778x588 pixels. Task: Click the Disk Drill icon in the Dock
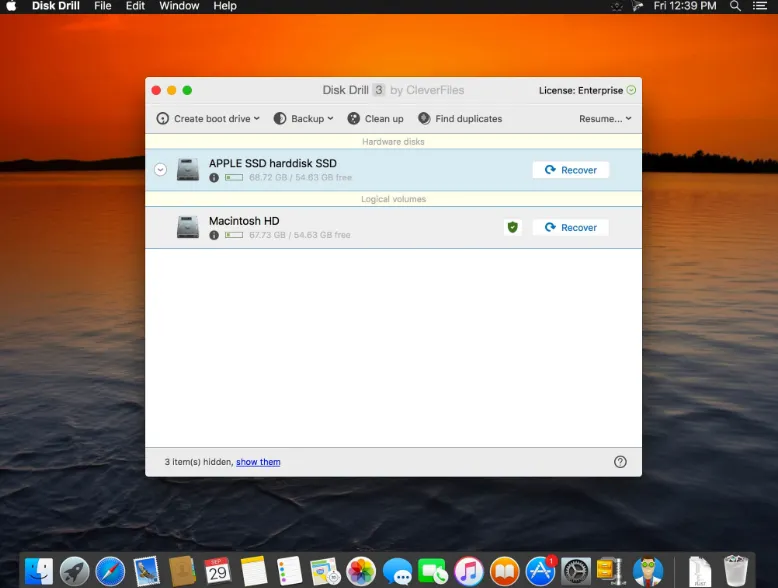[x=648, y=571]
